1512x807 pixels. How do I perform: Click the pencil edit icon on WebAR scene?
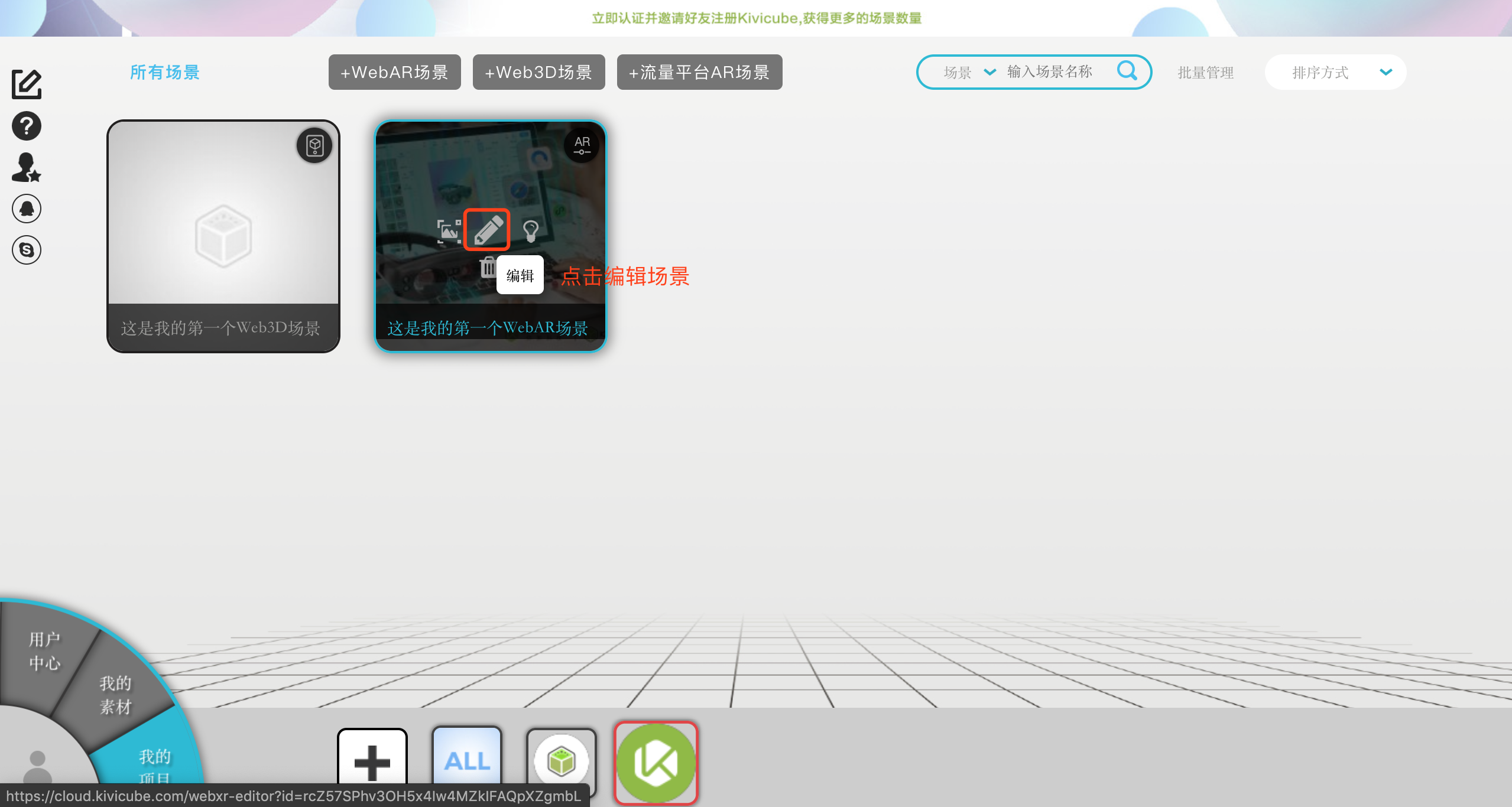pyautogui.click(x=487, y=230)
